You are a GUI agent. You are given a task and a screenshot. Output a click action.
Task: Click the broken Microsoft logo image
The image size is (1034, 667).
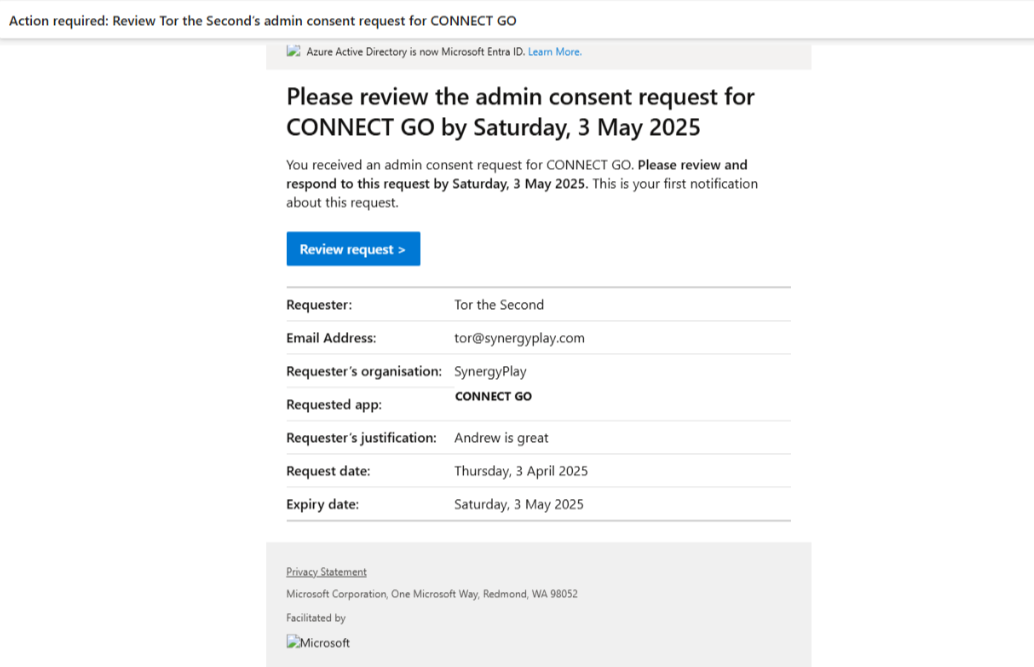[x=318, y=642]
